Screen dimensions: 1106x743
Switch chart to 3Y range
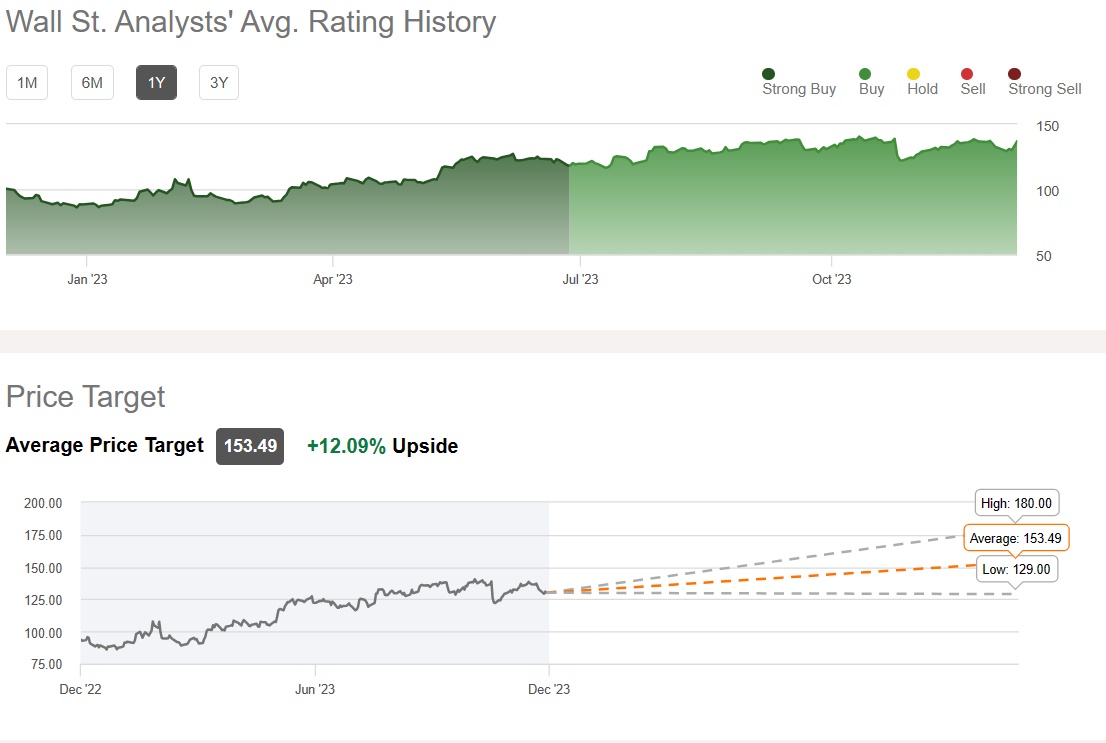(x=219, y=83)
